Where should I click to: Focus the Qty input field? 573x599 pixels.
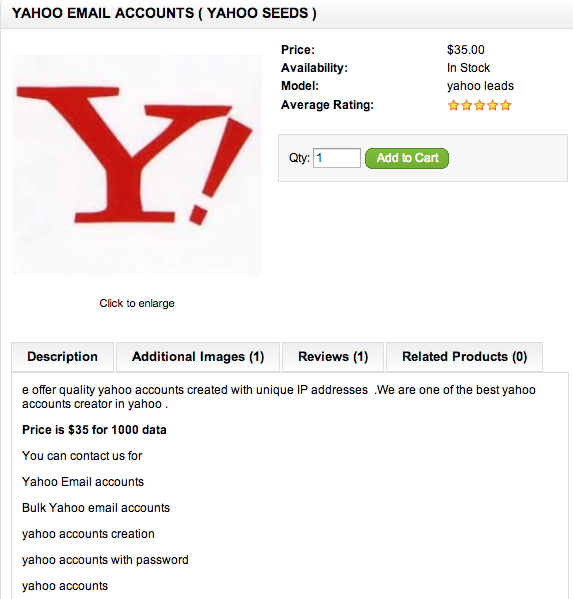[337, 158]
